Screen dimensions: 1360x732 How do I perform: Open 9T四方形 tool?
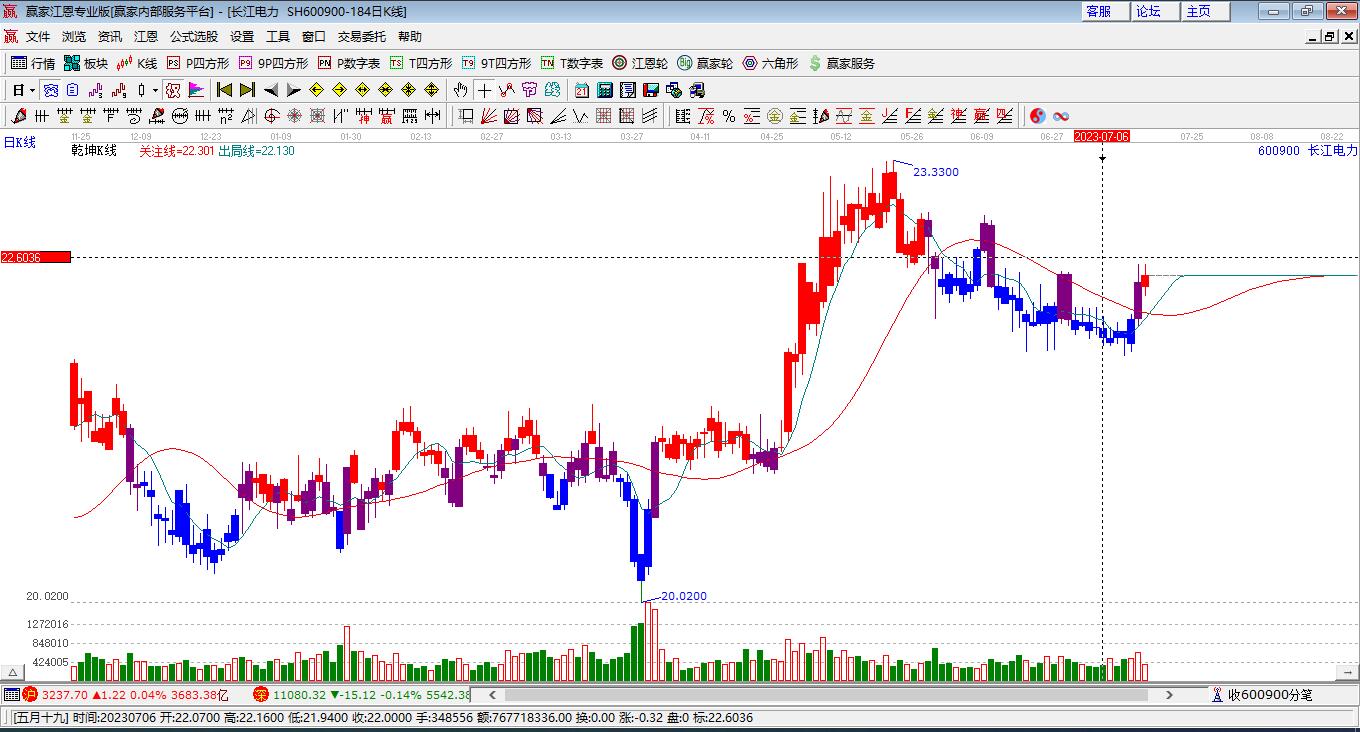tap(496, 63)
